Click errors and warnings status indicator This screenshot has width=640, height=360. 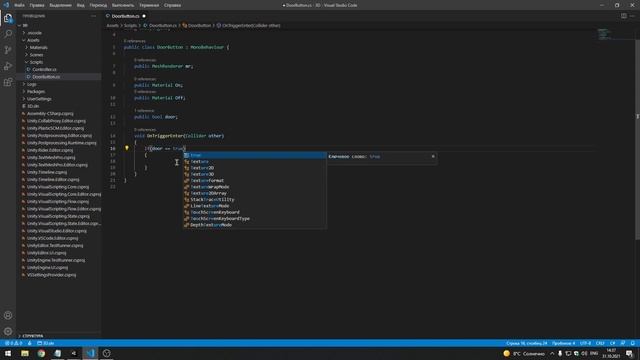click(x=13, y=343)
